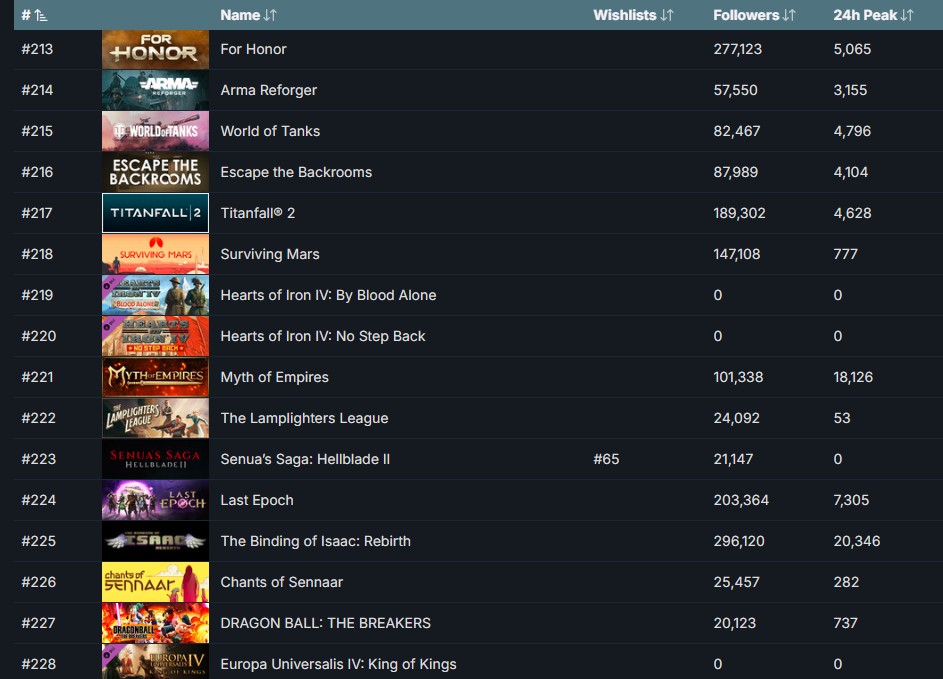The image size is (943, 679).
Task: Select the Escape the Backrooms cover image
Action: click(x=155, y=172)
